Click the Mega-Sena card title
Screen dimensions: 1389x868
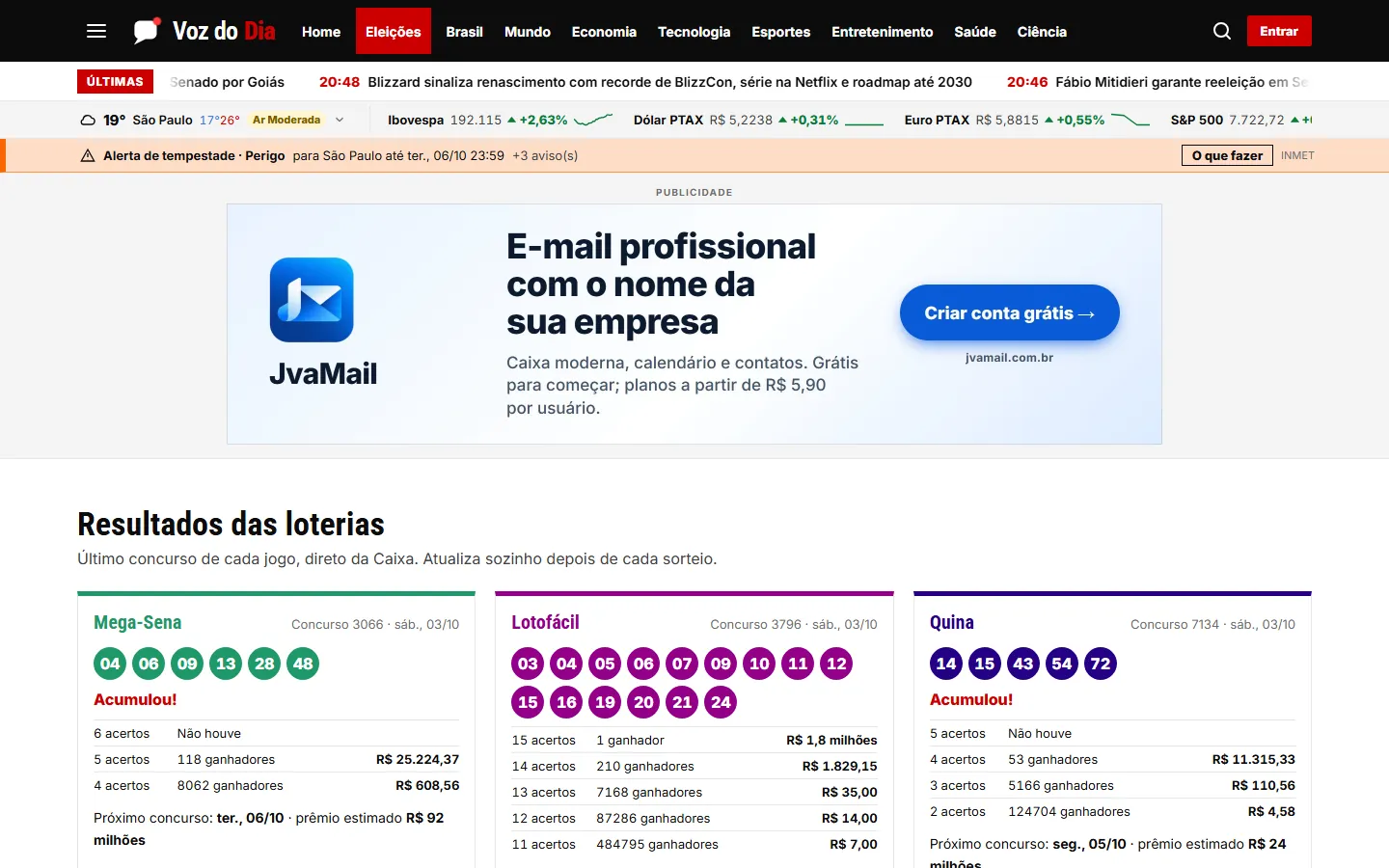(138, 623)
